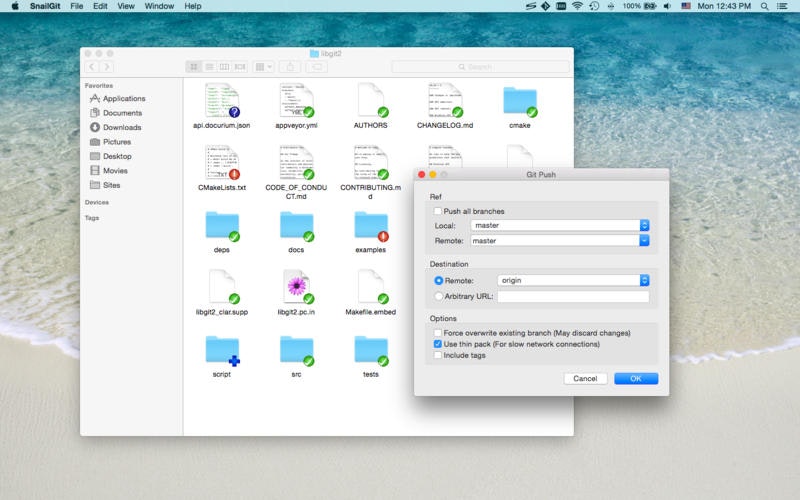
Task: Open the File menu
Action: coord(77,6)
